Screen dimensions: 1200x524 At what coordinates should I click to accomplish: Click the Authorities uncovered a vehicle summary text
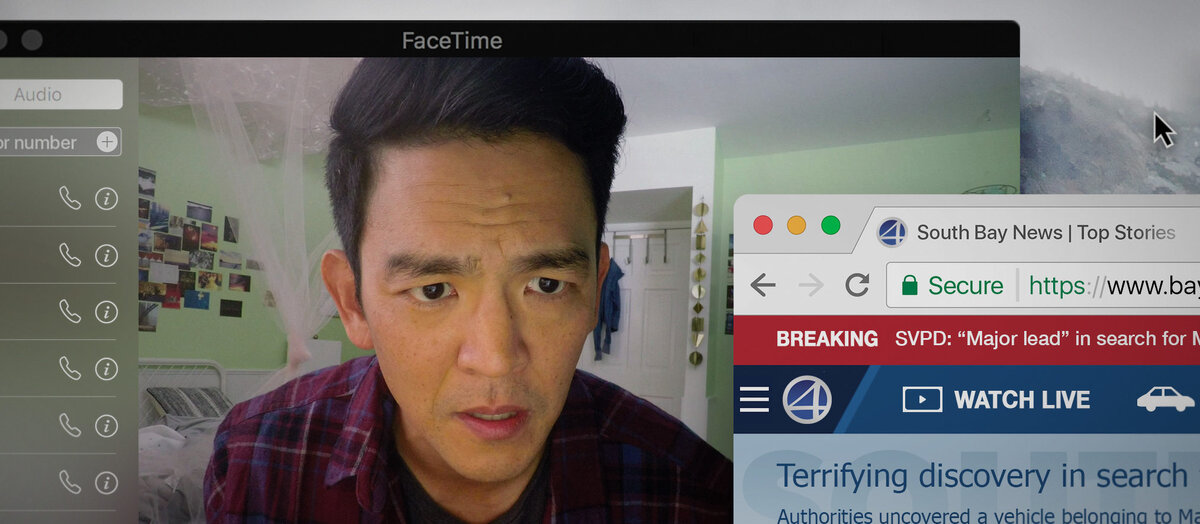point(988,516)
